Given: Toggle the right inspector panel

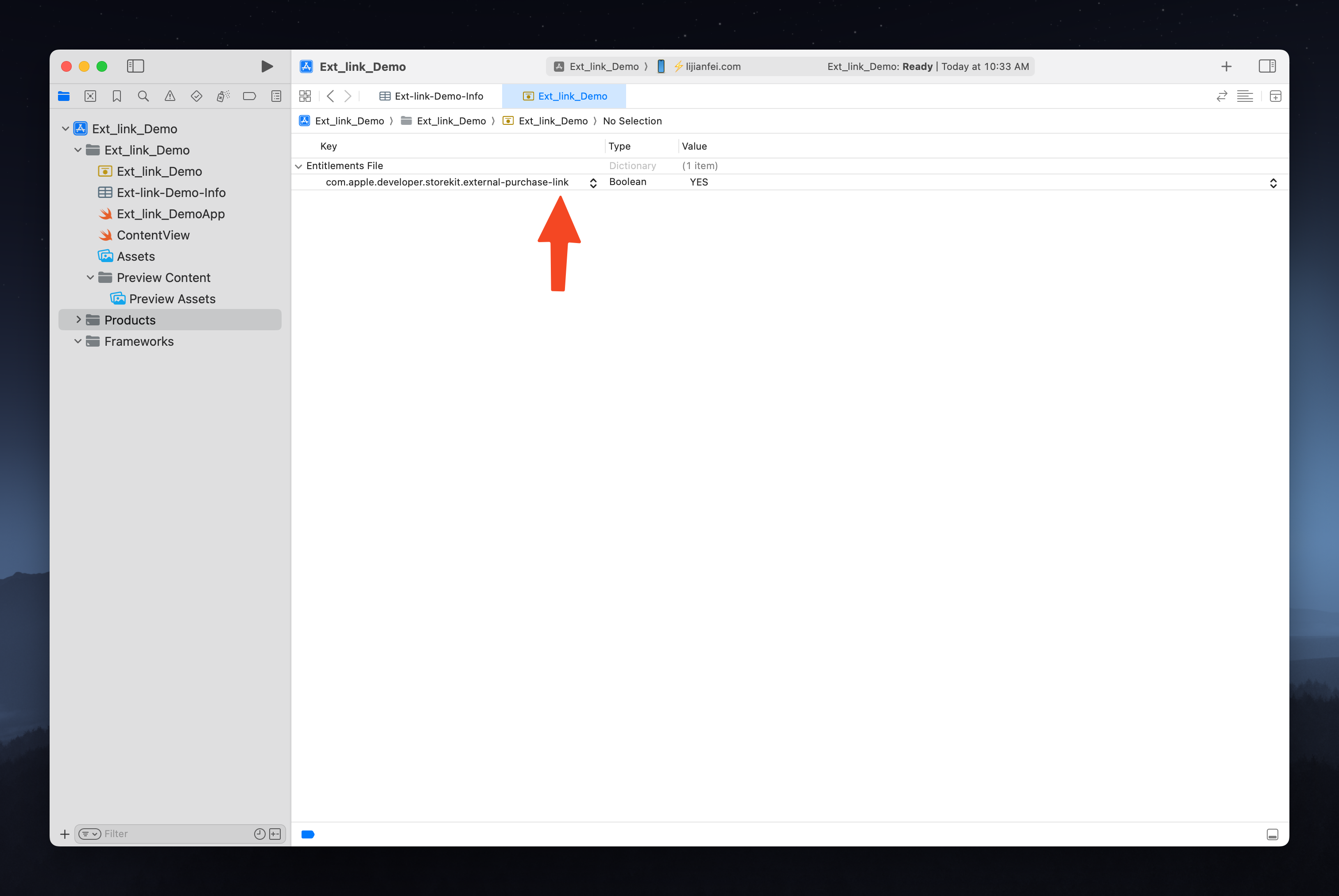Looking at the screenshot, I should point(1266,66).
